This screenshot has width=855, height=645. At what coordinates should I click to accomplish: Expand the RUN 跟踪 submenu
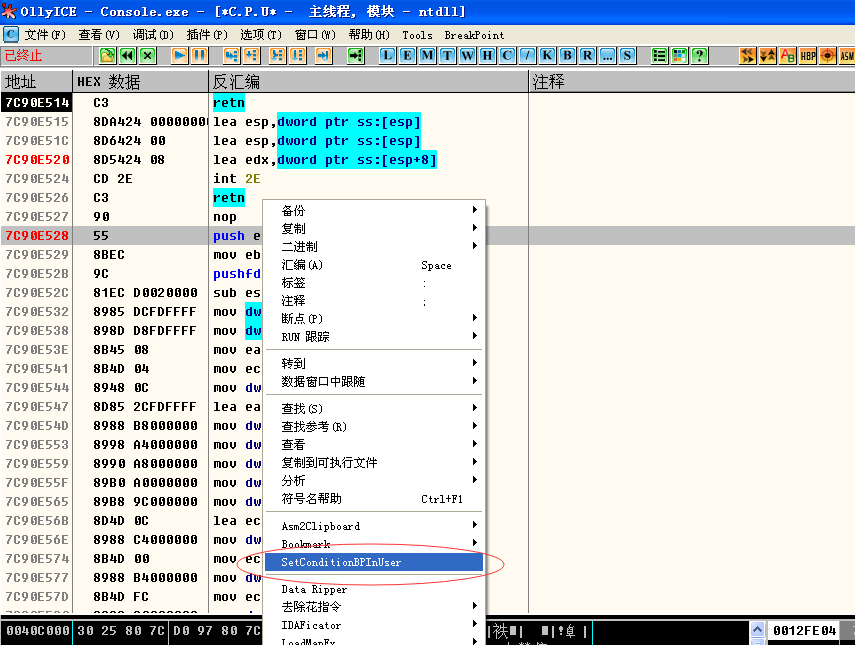coord(374,336)
